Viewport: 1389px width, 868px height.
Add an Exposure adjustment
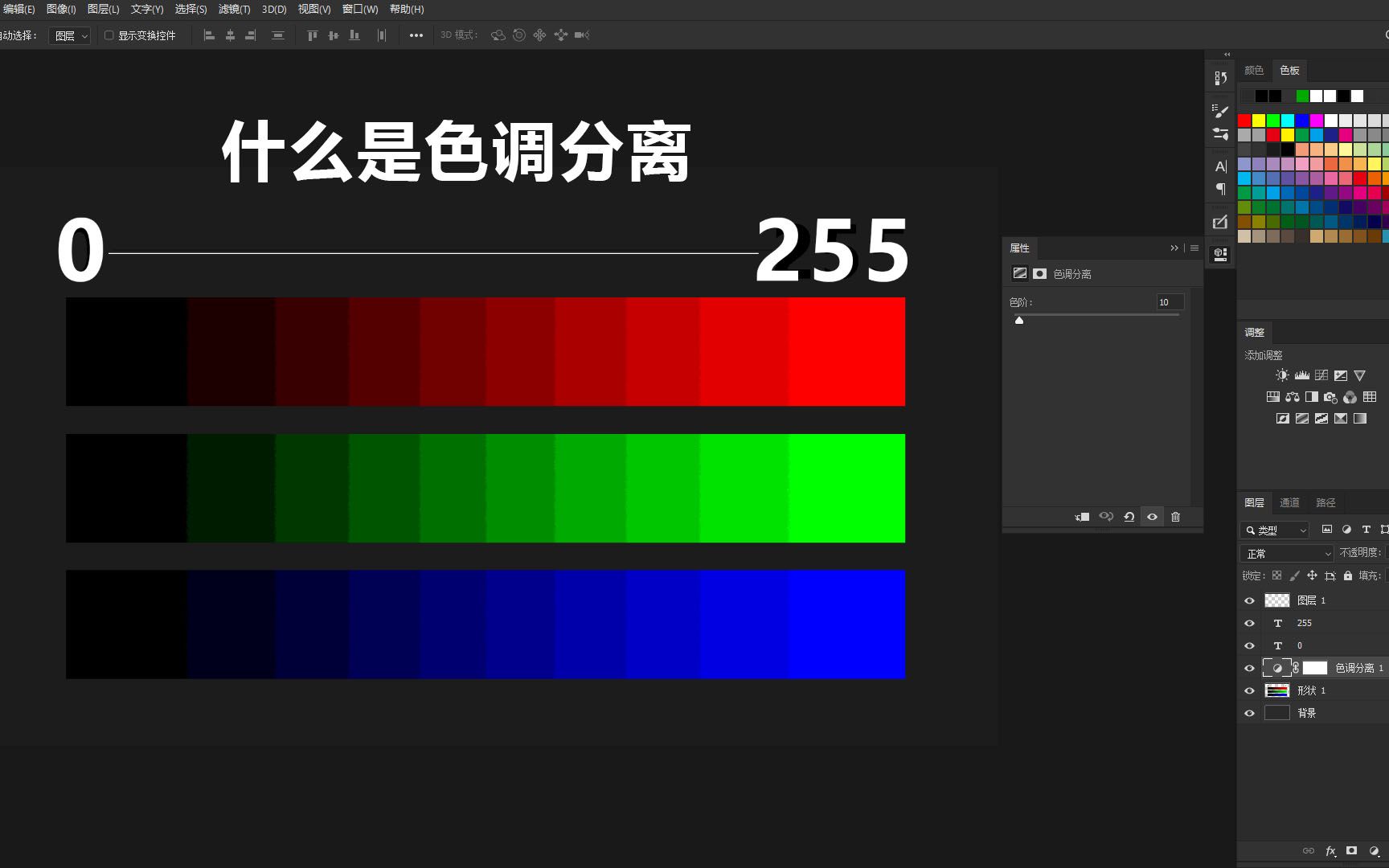pyautogui.click(x=1340, y=375)
